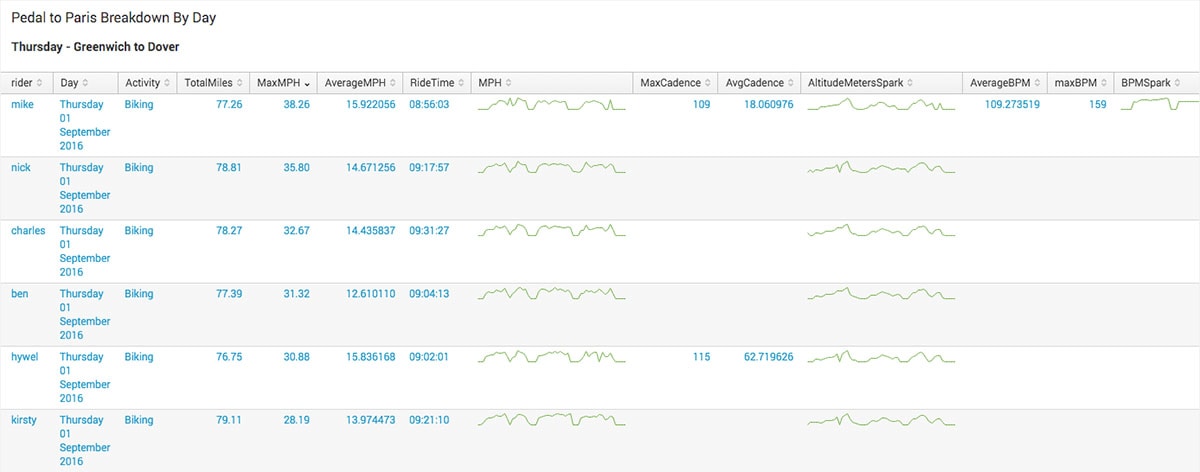Sort table by rider column header
Image resolution: width=1200 pixels, height=472 pixels.
26,82
